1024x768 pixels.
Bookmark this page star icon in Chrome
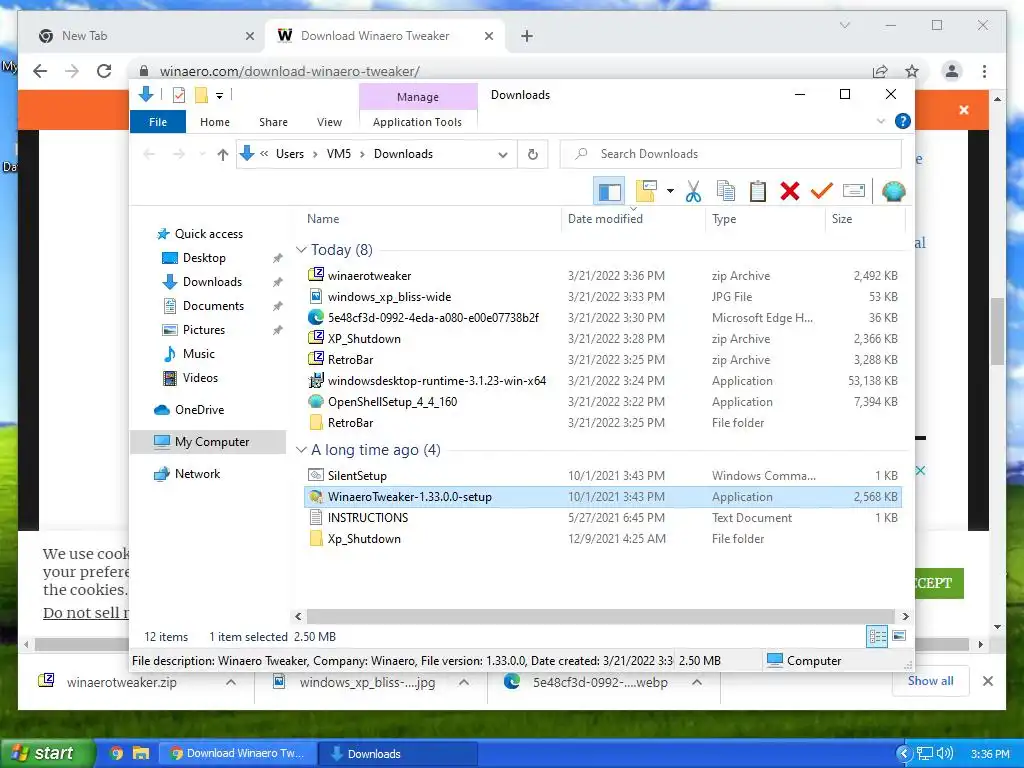912,71
